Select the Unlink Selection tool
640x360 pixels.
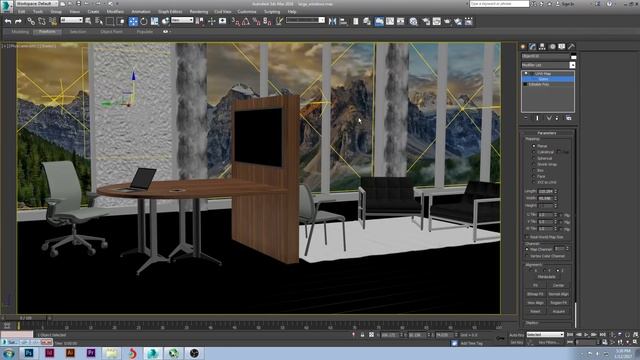[42, 21]
